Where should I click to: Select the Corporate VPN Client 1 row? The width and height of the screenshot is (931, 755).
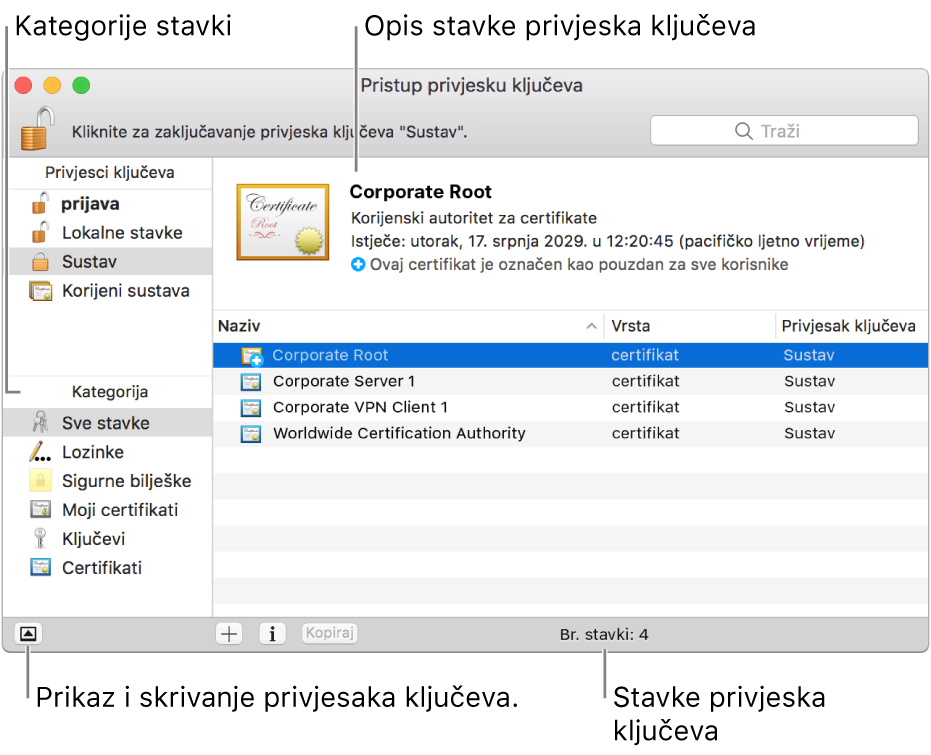point(571,407)
